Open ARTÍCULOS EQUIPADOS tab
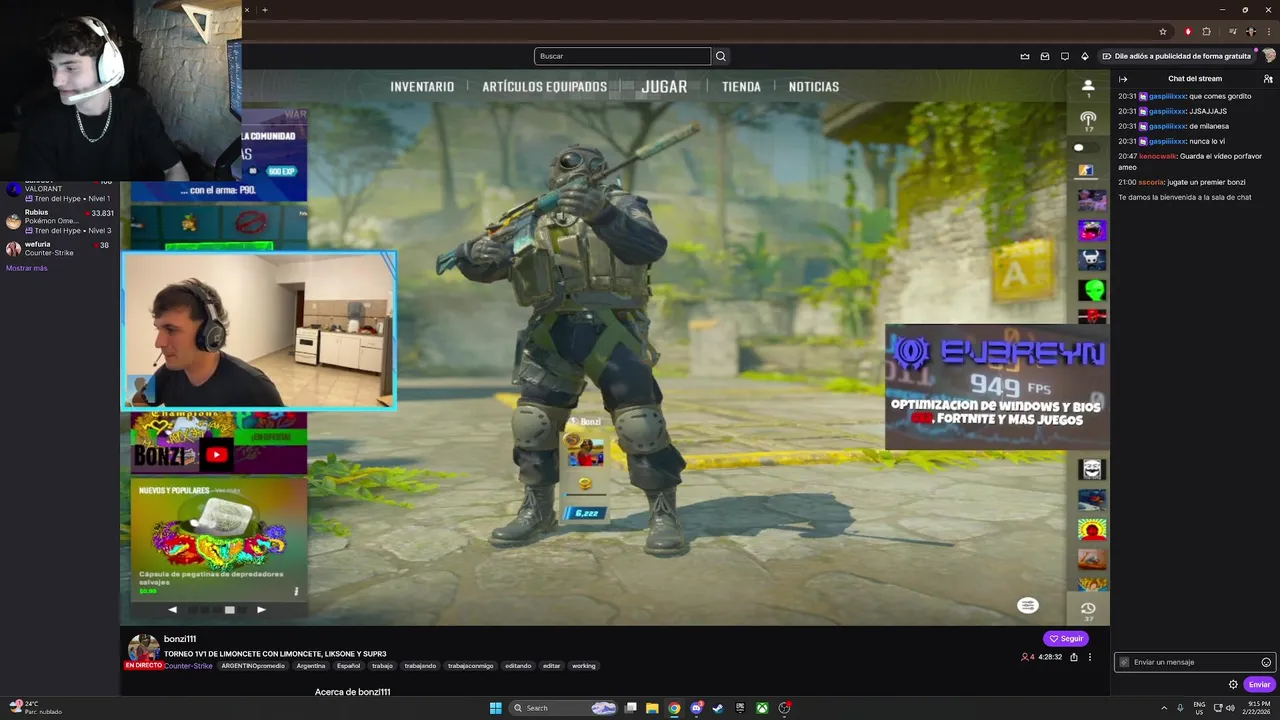Image resolution: width=1280 pixels, height=720 pixels. tap(544, 87)
